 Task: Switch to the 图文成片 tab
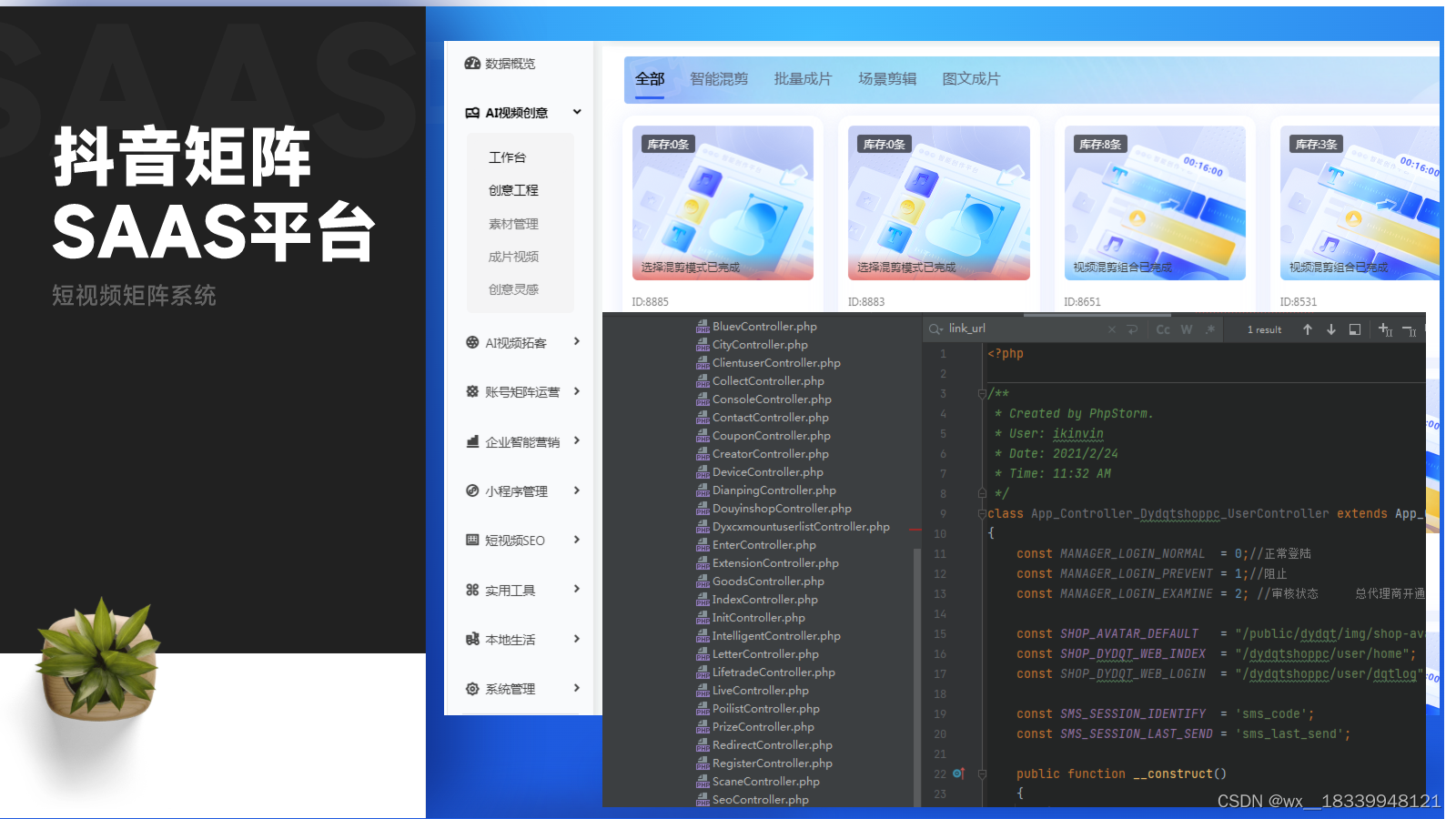pyautogui.click(x=971, y=79)
